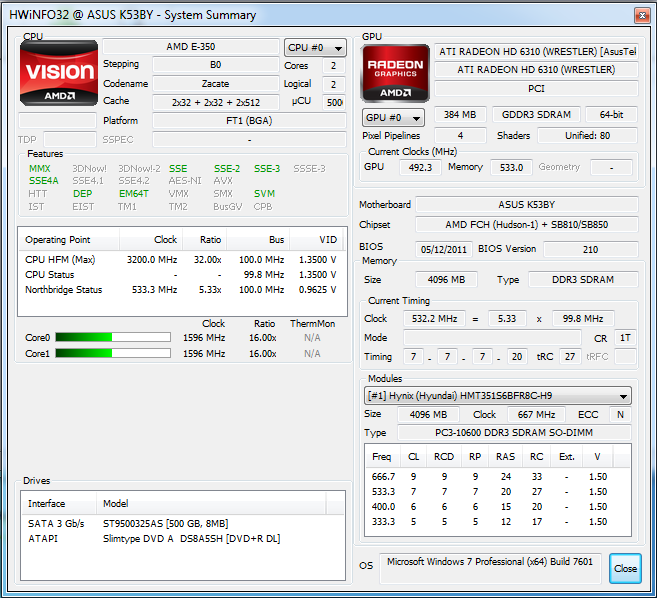Close the window with red X
Viewport: 657px width, 598px height.
point(641,16)
